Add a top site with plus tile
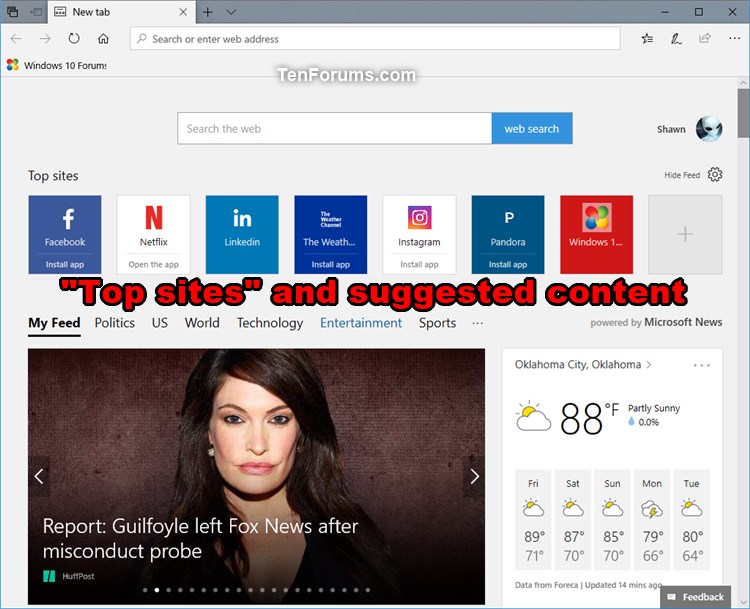 [685, 234]
